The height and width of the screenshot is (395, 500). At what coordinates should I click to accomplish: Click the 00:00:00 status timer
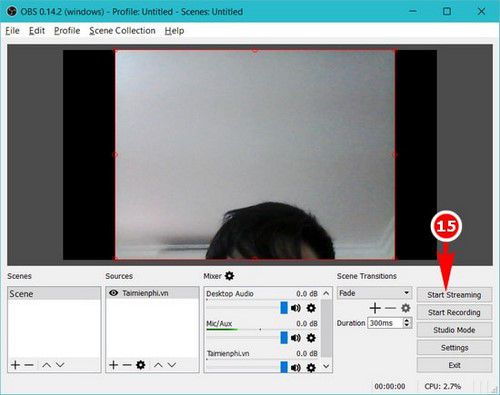[x=390, y=386]
